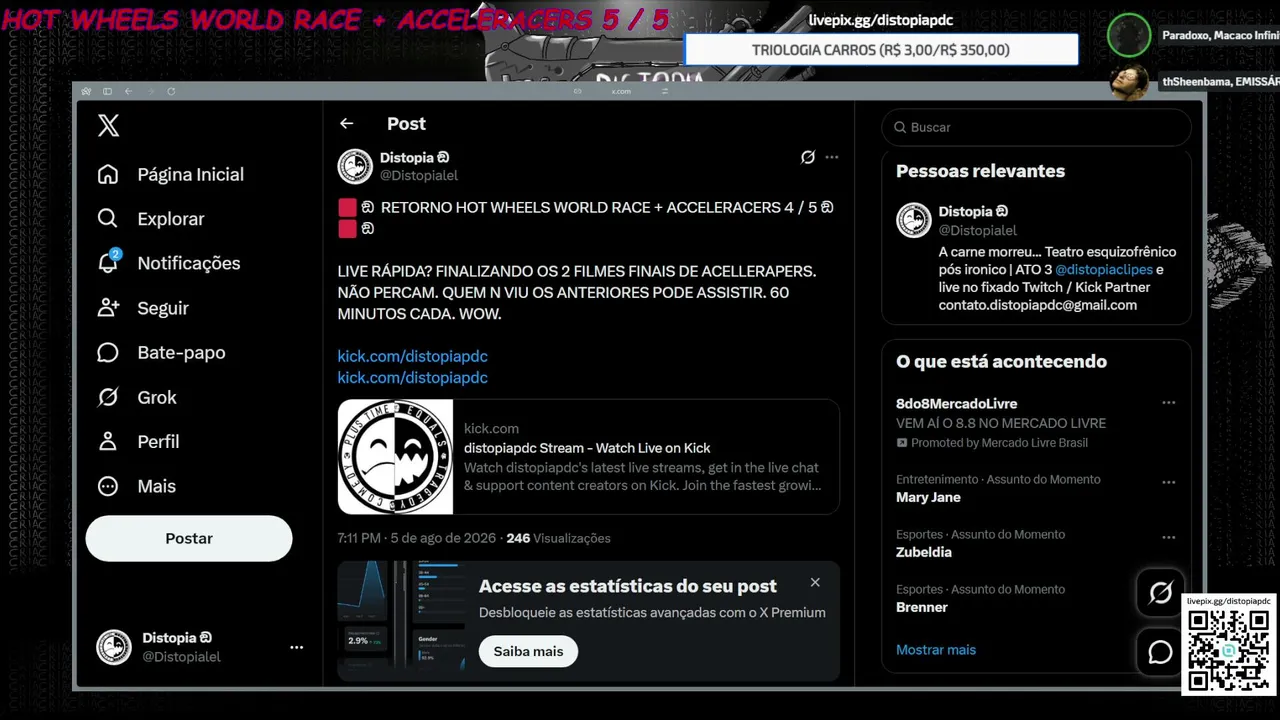Open Página Inicial home icon
This screenshot has width=1280, height=720.
point(108,174)
